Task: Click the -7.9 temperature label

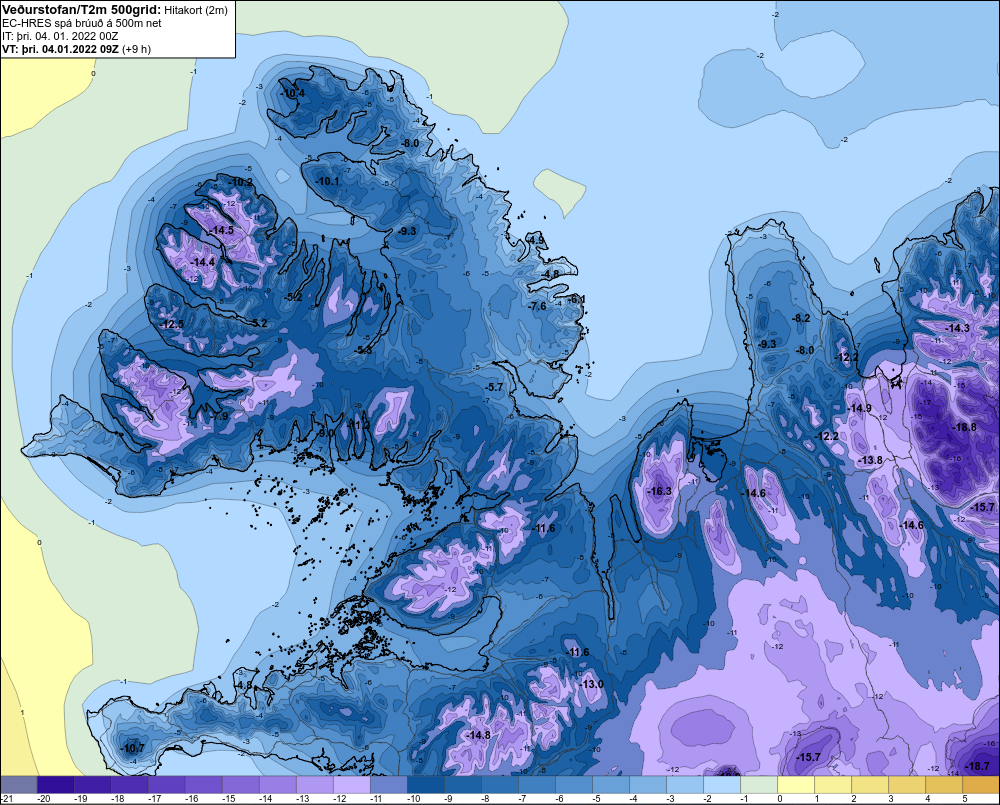Action: [219, 416]
